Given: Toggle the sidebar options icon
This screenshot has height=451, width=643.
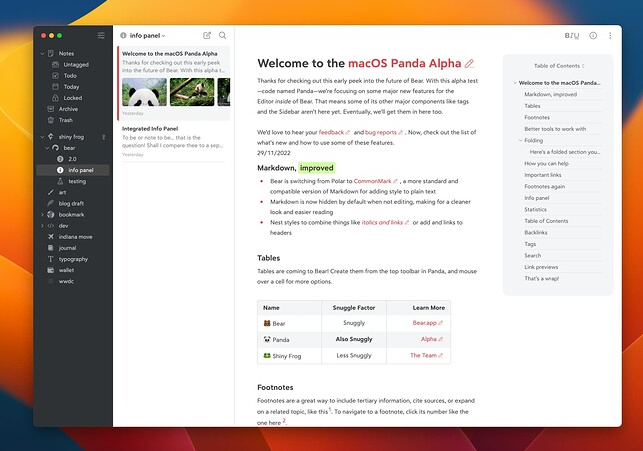Looking at the screenshot, I should [101, 36].
